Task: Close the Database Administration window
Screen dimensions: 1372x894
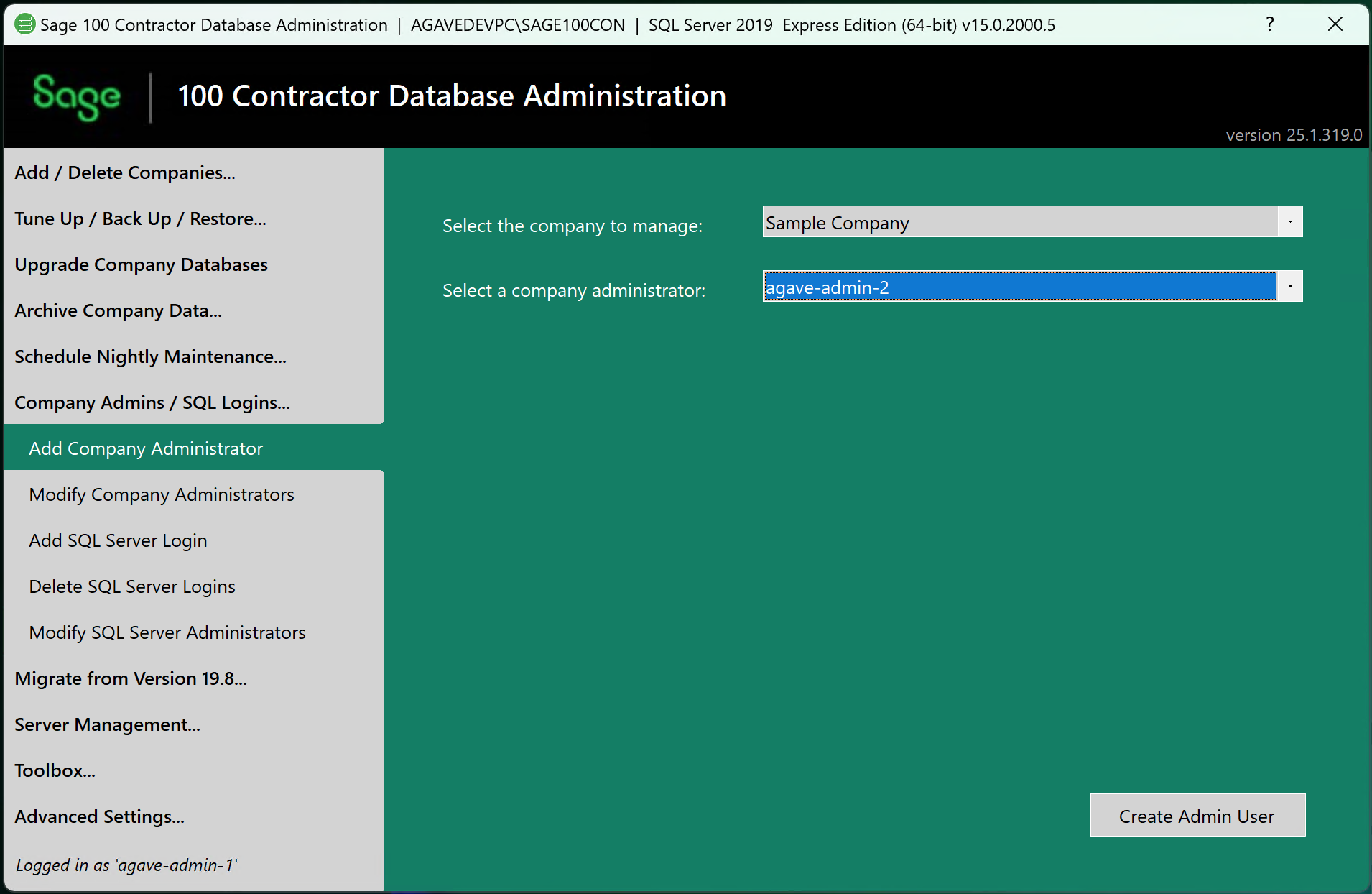Action: pyautogui.click(x=1335, y=24)
